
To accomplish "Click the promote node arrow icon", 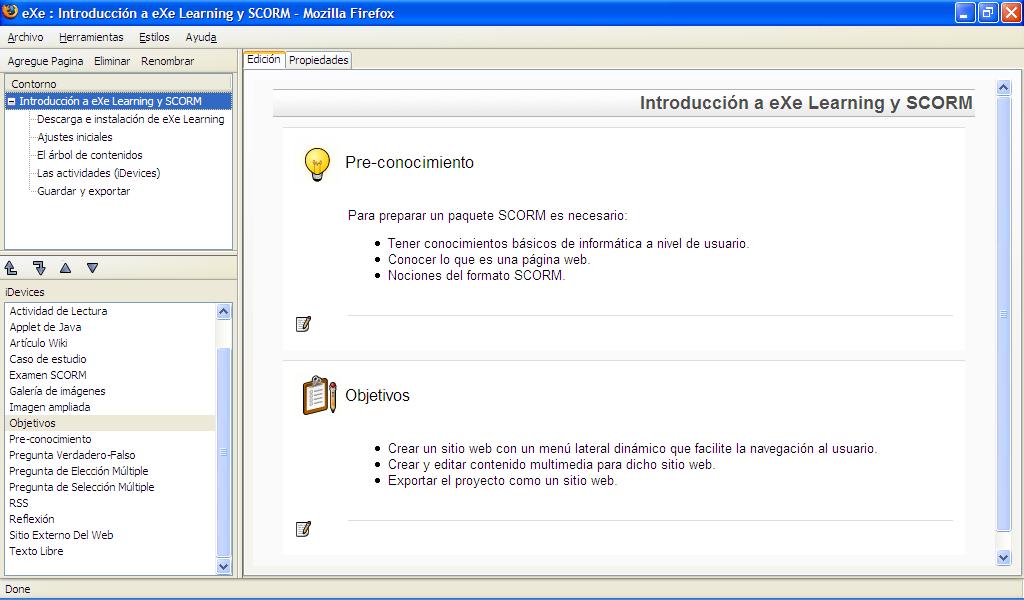I will point(12,268).
